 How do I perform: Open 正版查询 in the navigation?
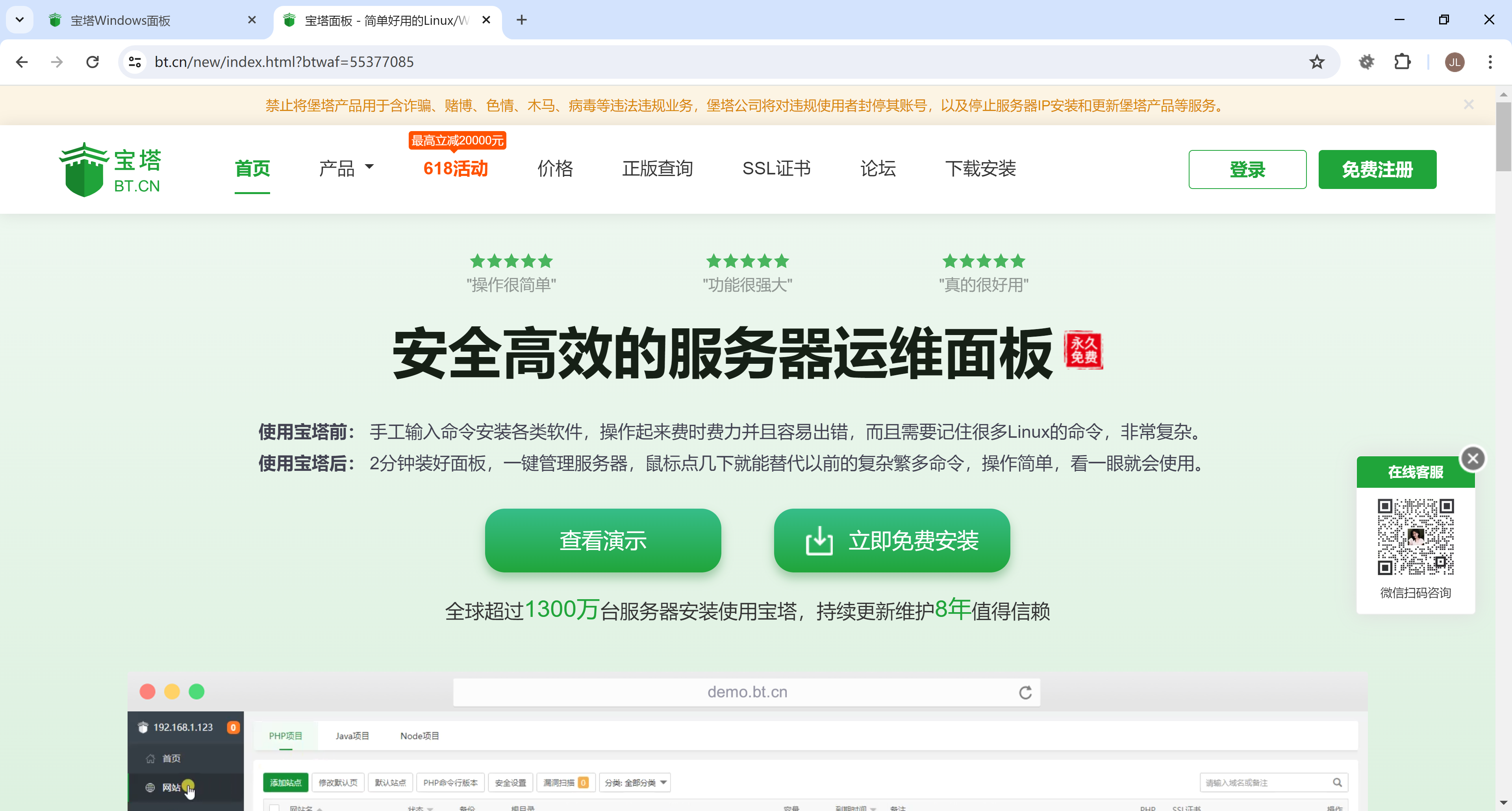(658, 169)
